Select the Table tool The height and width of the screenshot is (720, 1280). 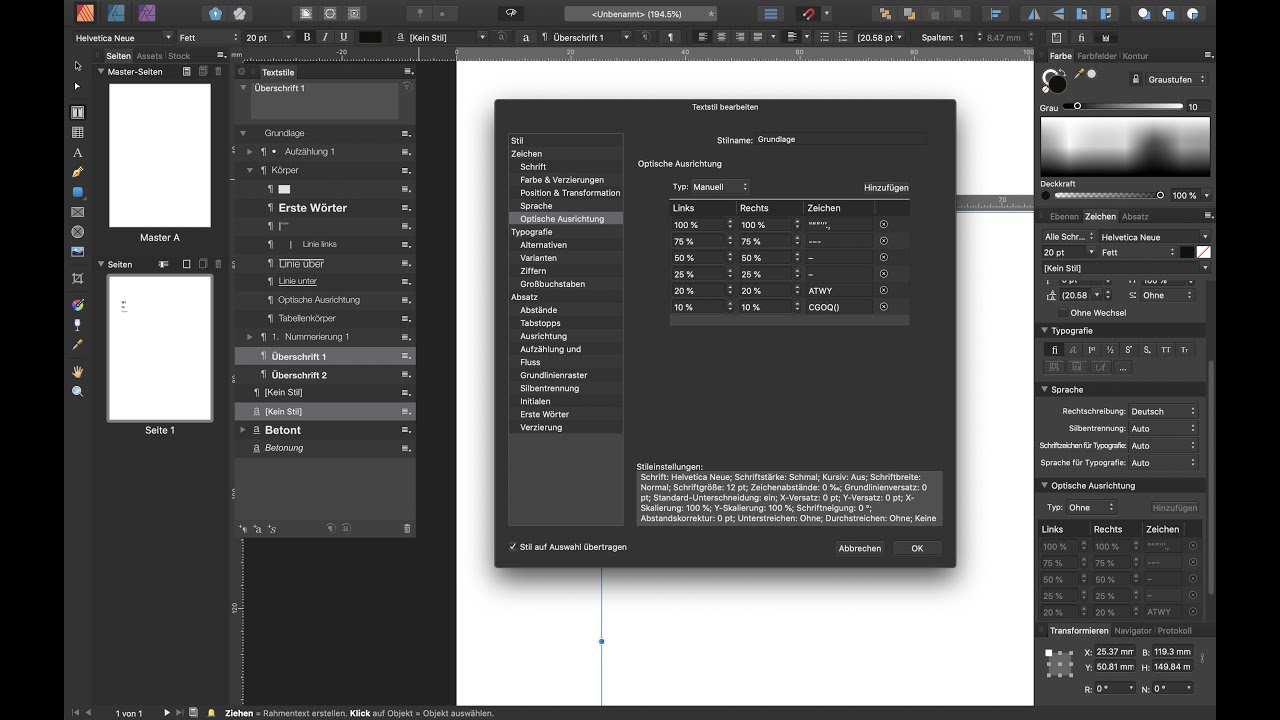78,132
